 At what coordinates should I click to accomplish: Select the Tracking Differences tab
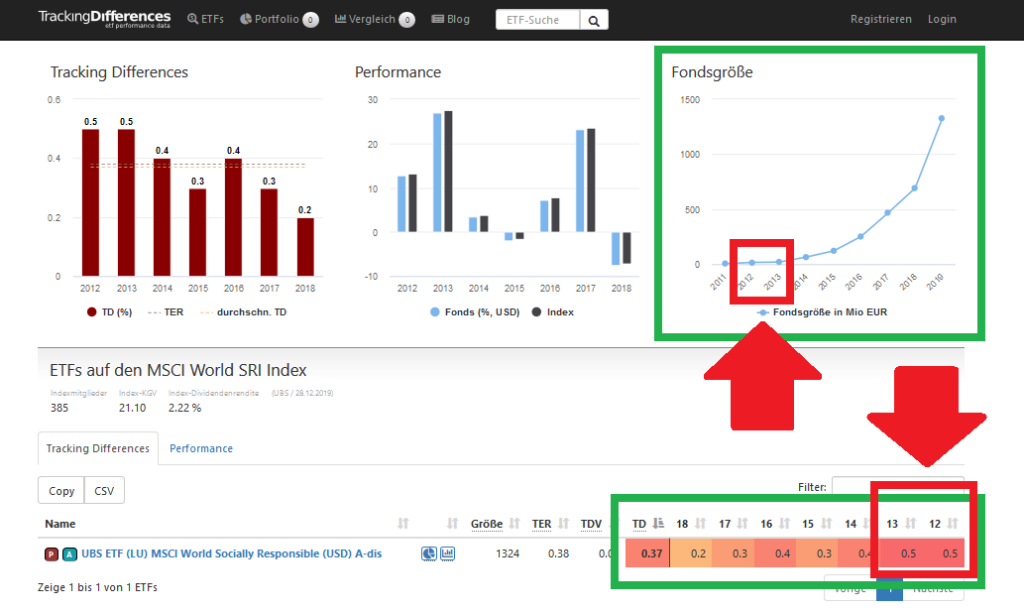pos(98,448)
